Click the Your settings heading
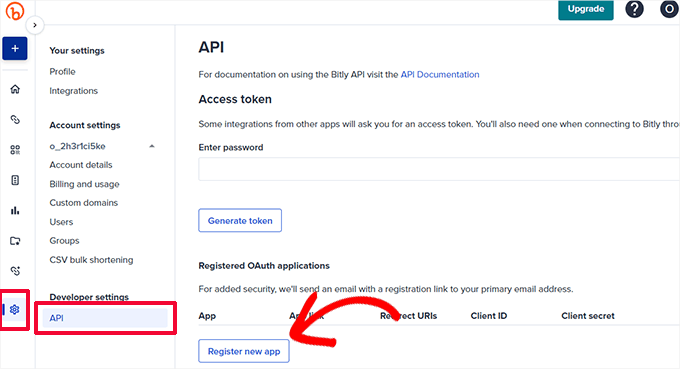Viewport: 680px width, 369px height. [77, 51]
